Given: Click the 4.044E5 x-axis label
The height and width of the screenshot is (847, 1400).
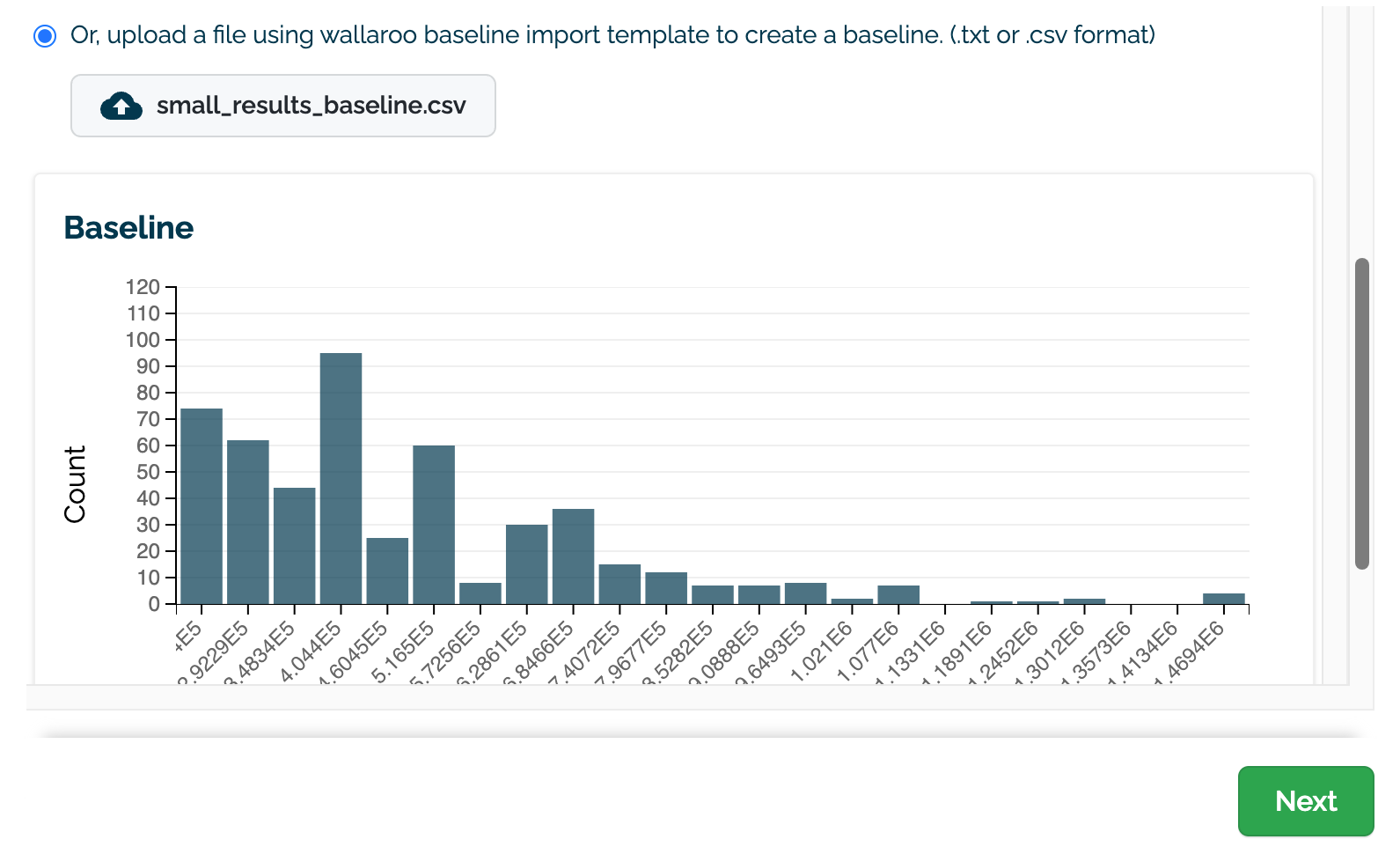Looking at the screenshot, I should click(x=311, y=652).
